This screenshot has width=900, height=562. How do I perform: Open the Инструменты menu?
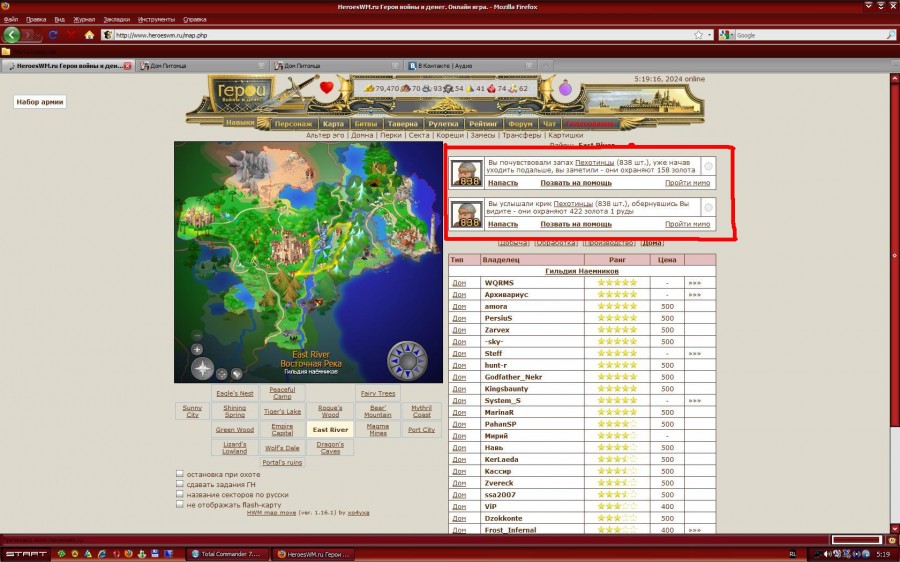pos(156,19)
